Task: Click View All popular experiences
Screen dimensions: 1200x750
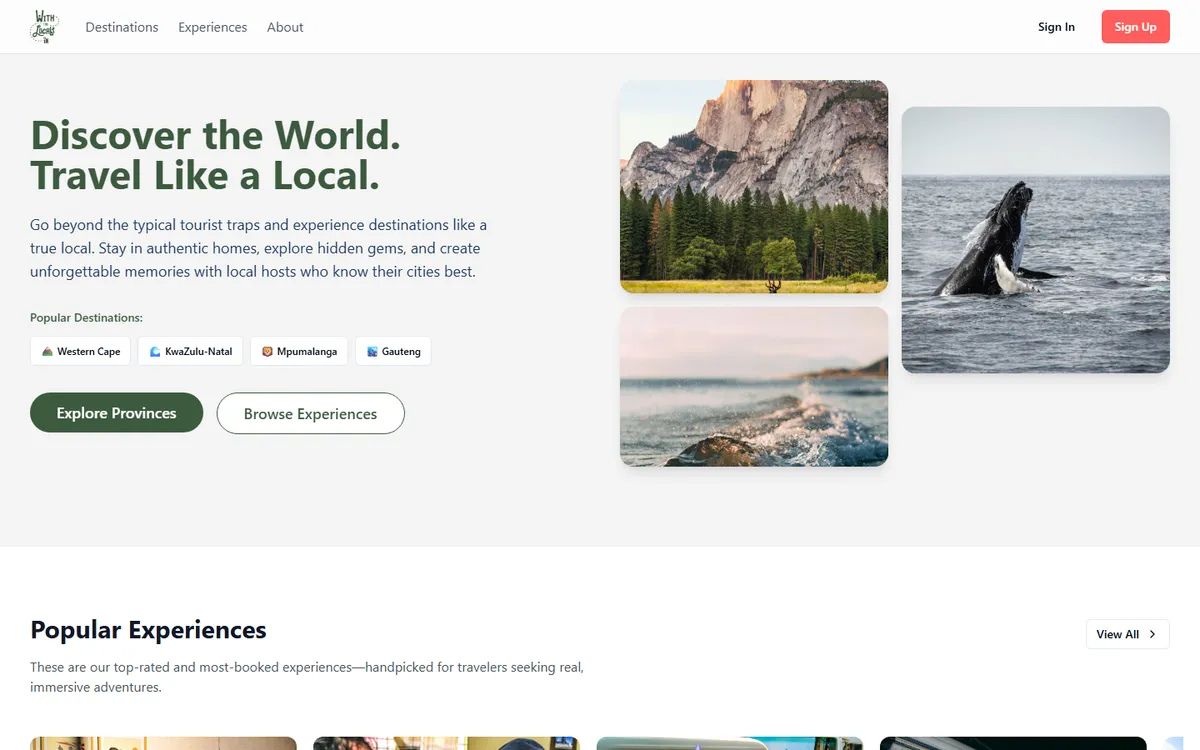Action: [1127, 634]
